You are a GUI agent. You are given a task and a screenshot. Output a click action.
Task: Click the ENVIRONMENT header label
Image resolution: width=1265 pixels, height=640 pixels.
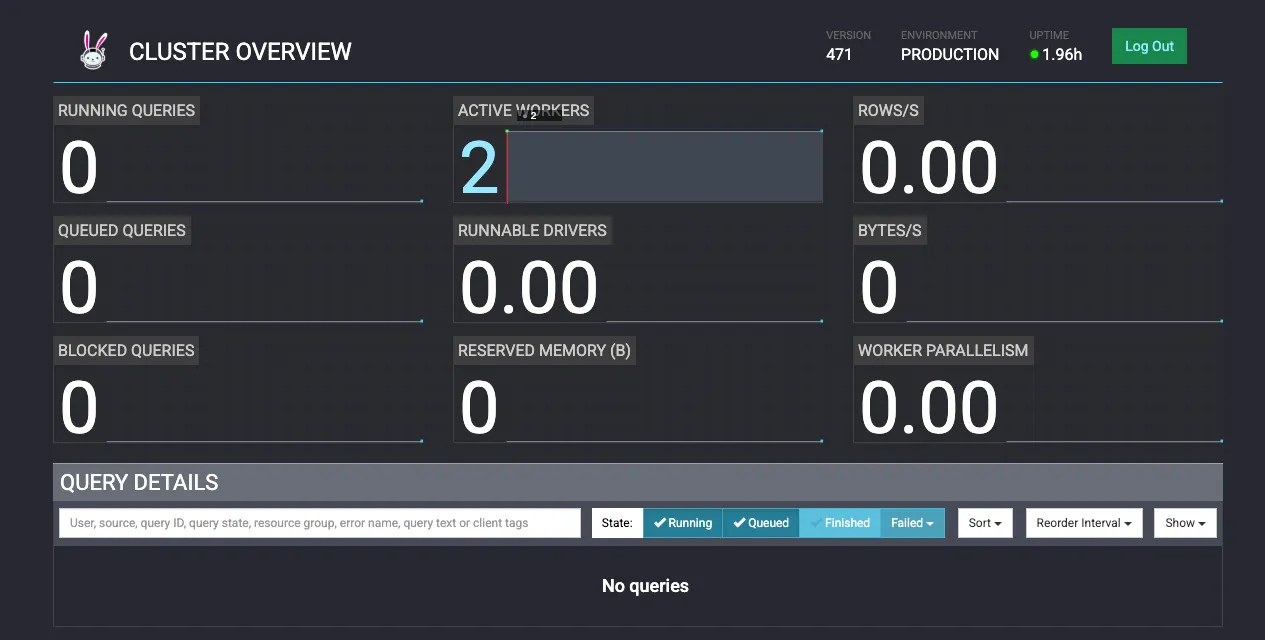tap(939, 35)
